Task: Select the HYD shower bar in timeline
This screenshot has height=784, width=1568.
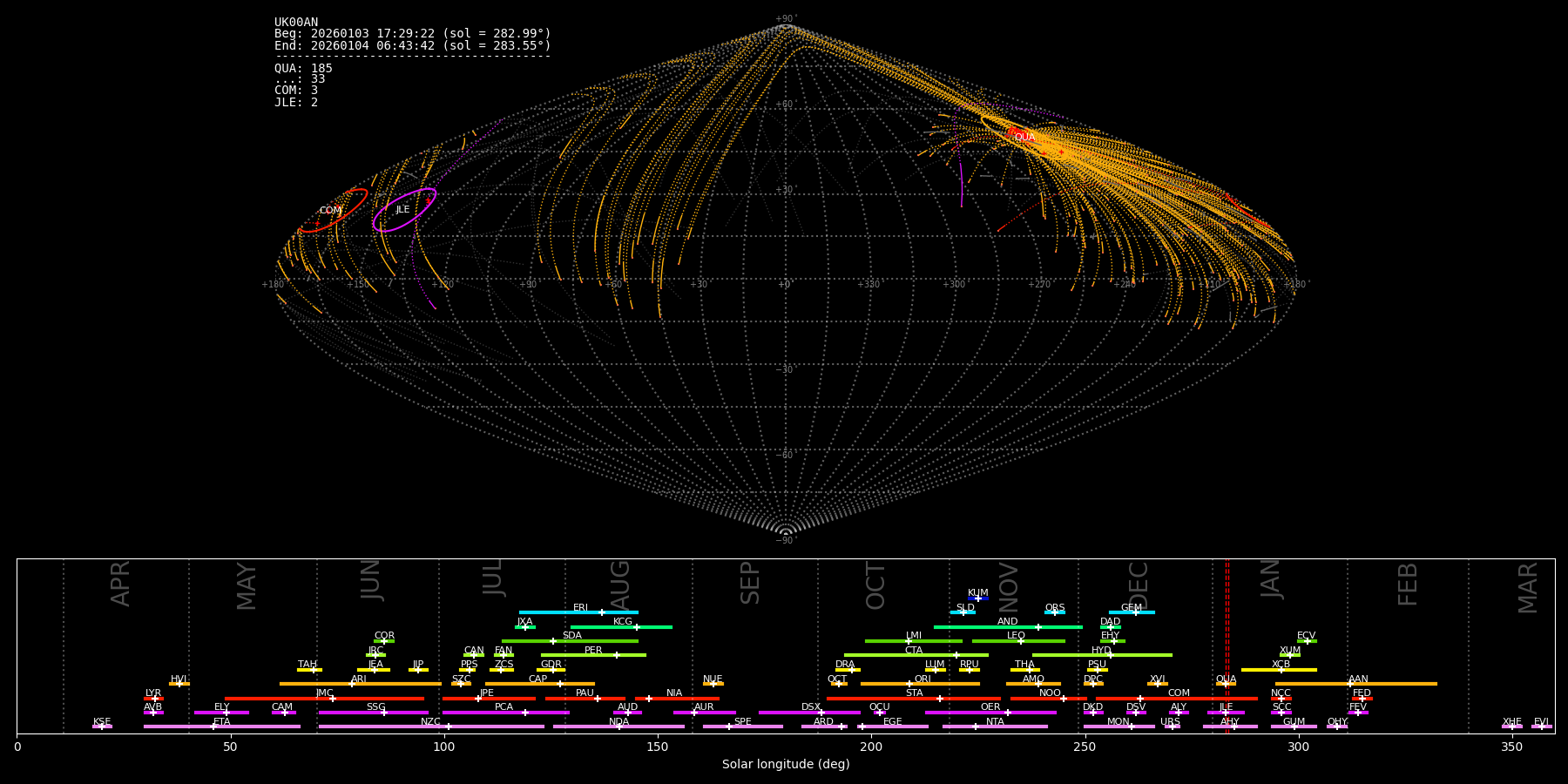Action: tap(1102, 655)
